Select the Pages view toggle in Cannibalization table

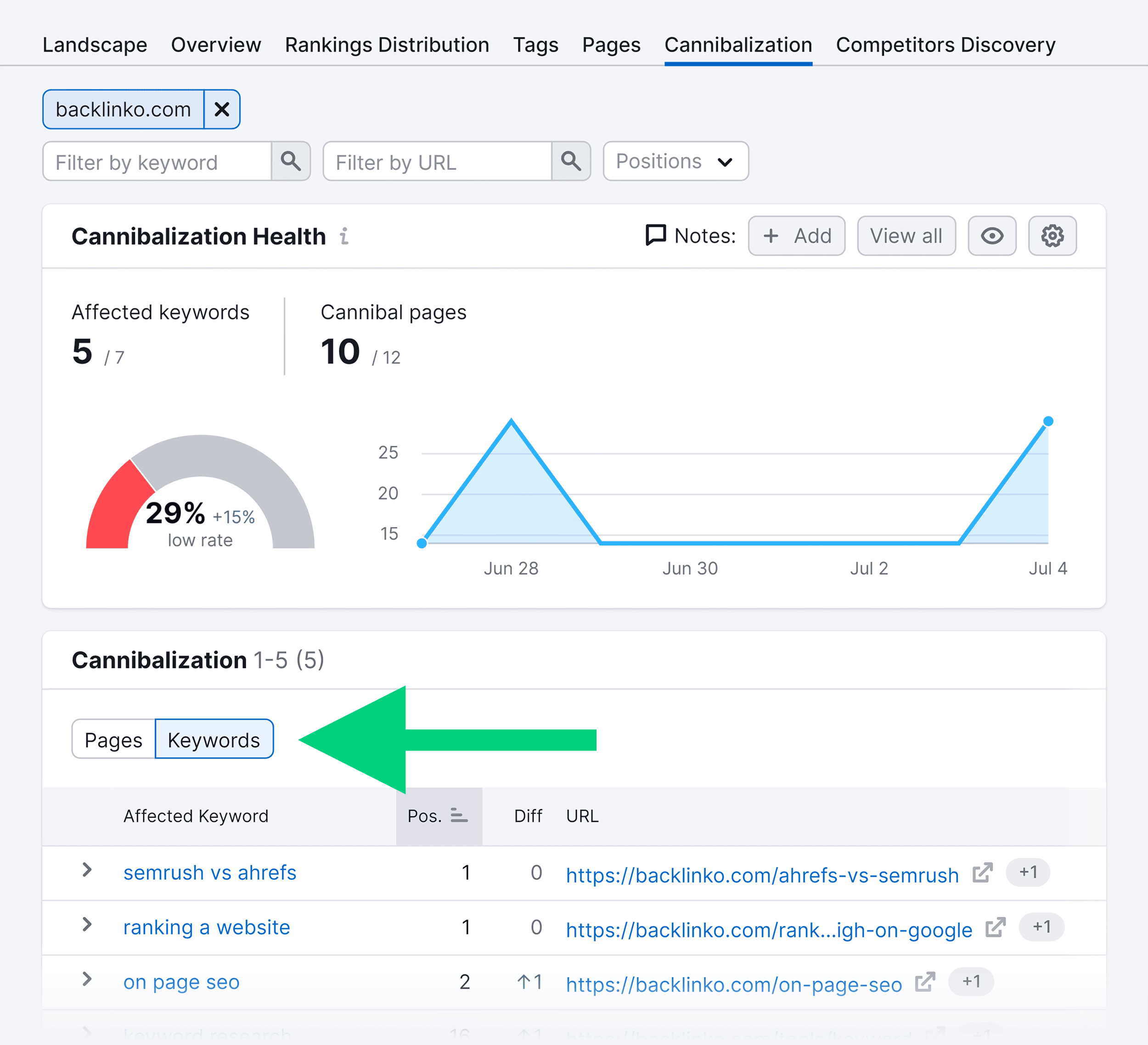coord(113,739)
